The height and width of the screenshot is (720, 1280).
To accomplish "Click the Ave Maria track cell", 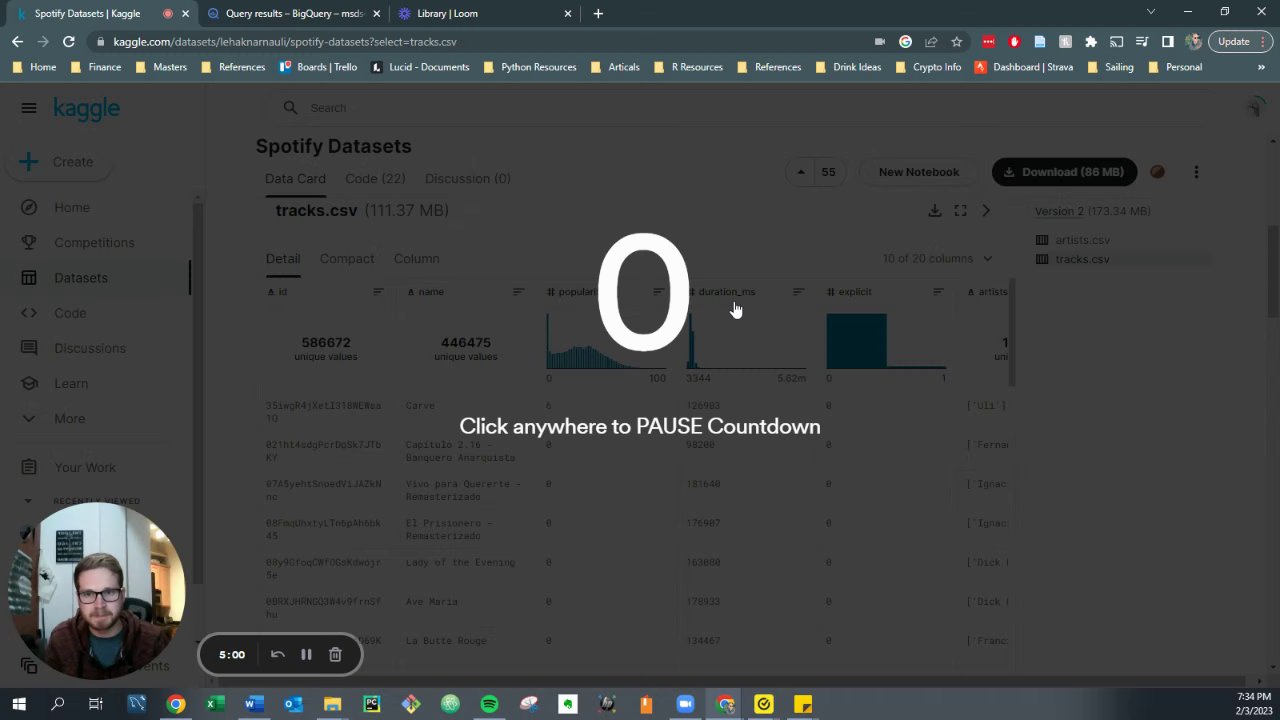I will tap(431, 602).
